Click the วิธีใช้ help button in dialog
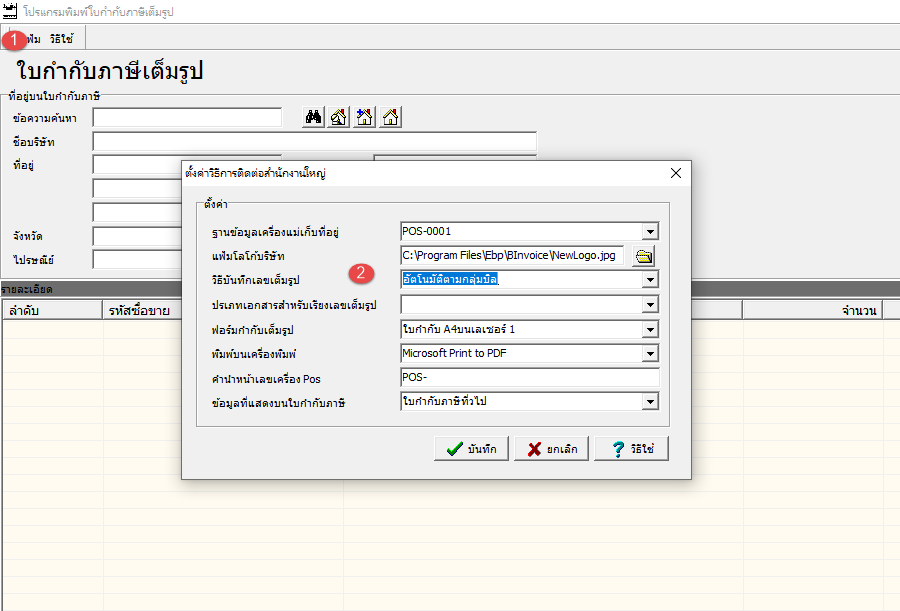Screen dimensions: 900x611 631,449
